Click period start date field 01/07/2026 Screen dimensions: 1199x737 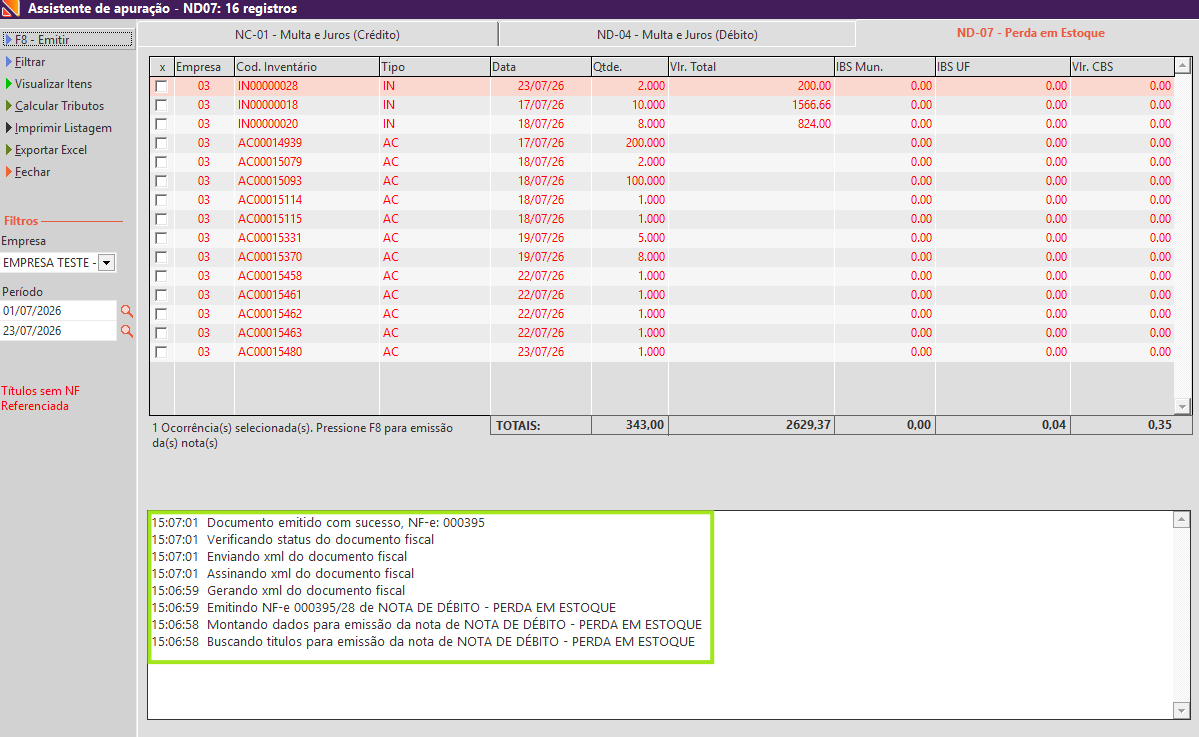[x=58, y=311]
